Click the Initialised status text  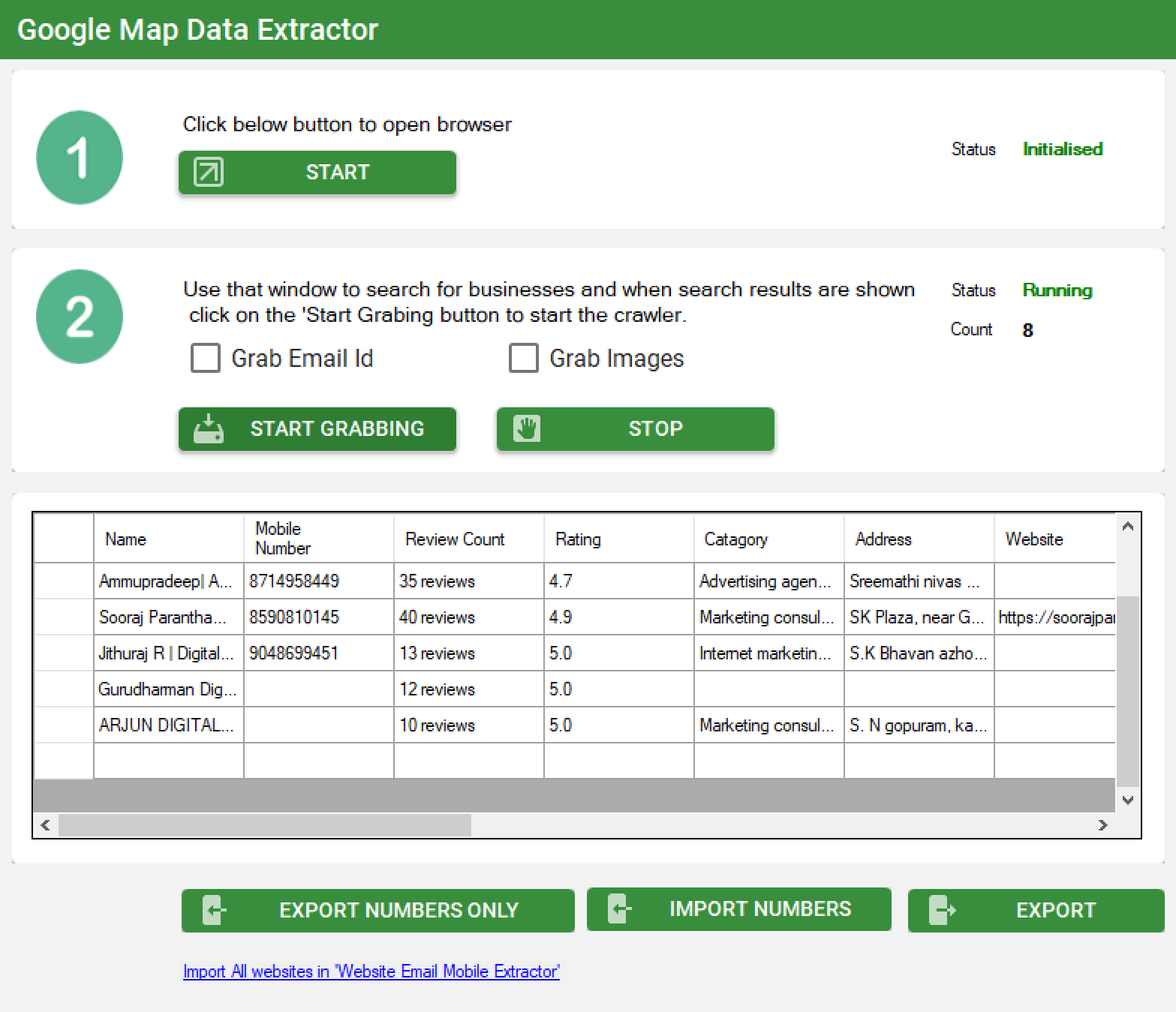click(1063, 149)
